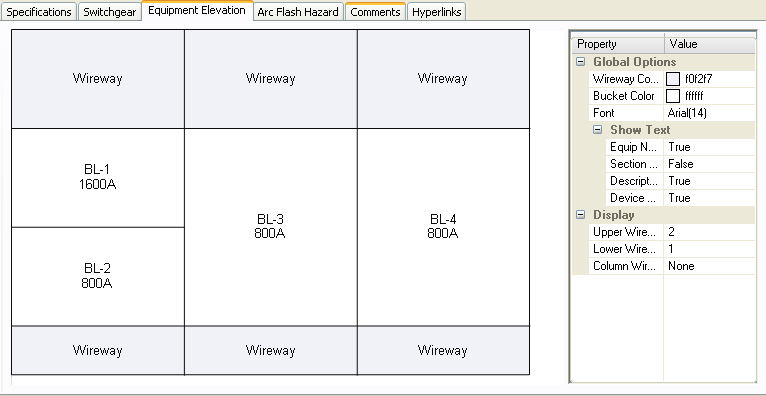Toggle the Description True value

(709, 181)
